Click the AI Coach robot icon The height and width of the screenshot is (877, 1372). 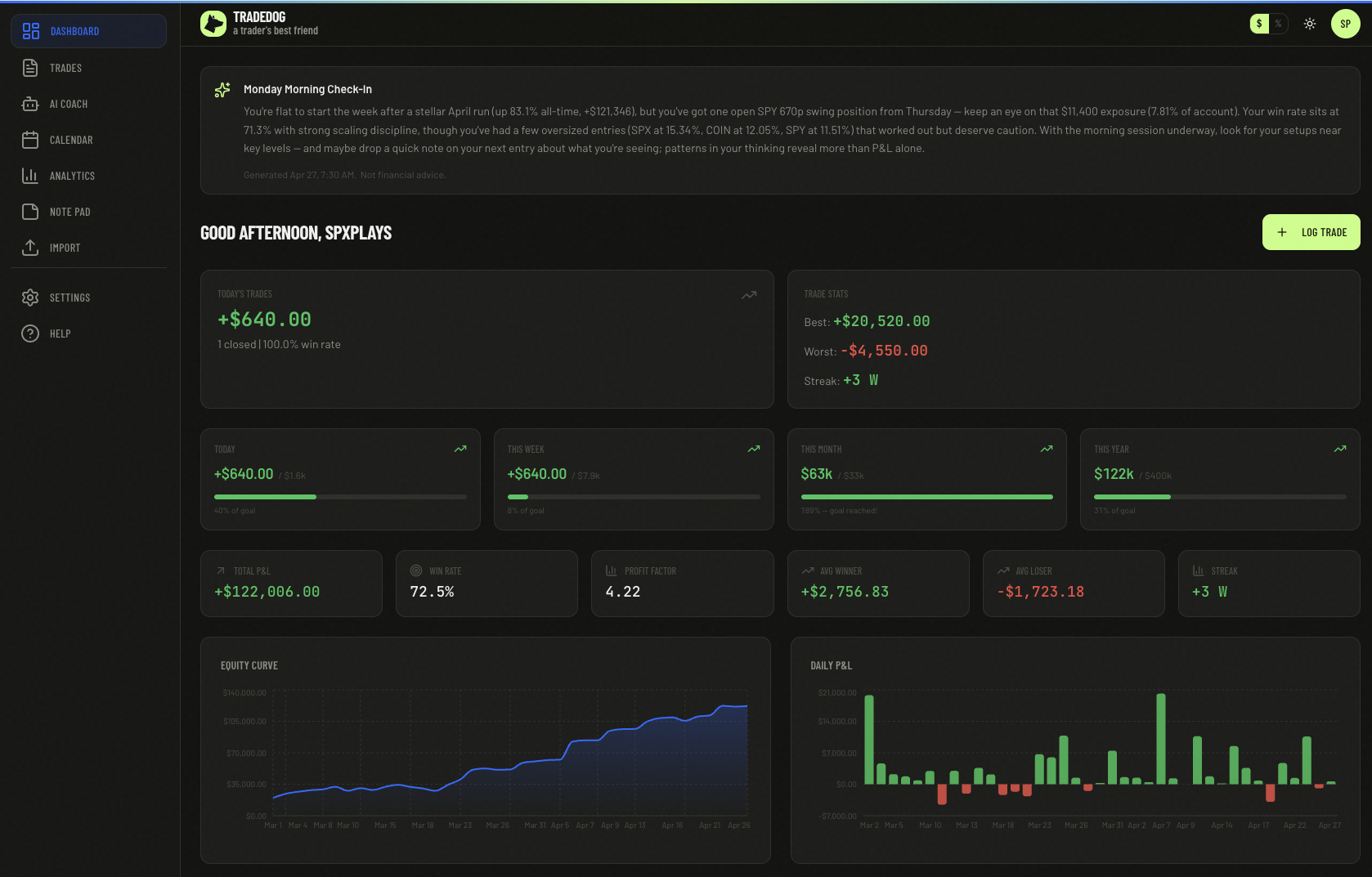(x=30, y=104)
